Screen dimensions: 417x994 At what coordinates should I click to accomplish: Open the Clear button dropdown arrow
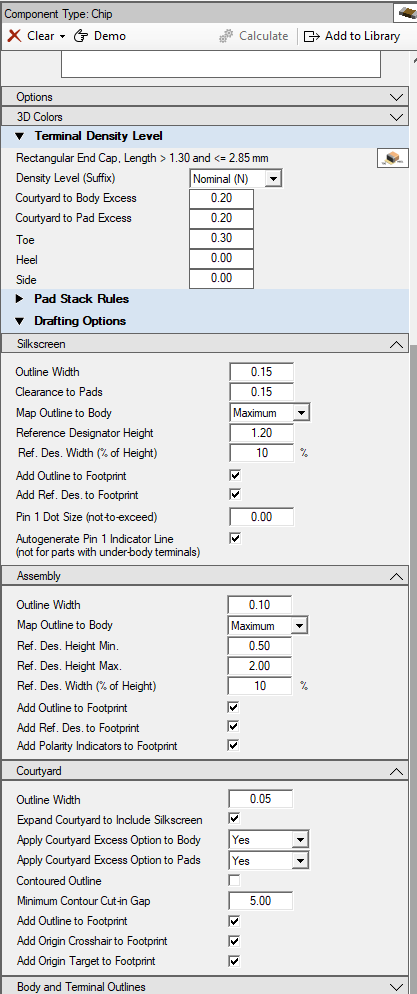[x=62, y=37]
